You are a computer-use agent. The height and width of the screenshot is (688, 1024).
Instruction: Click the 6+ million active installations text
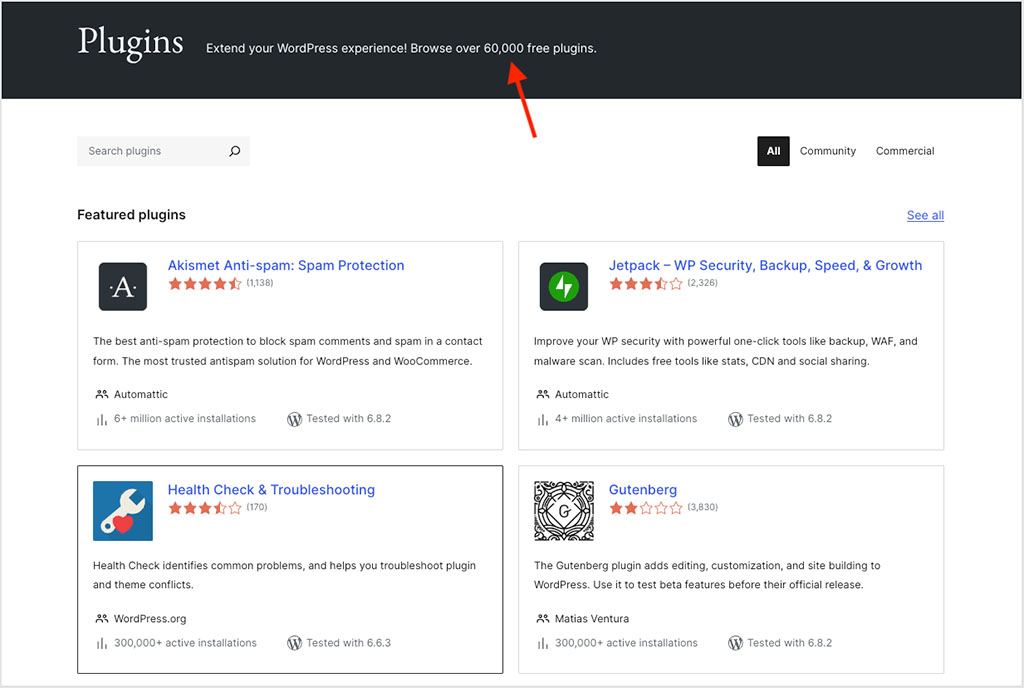click(185, 418)
